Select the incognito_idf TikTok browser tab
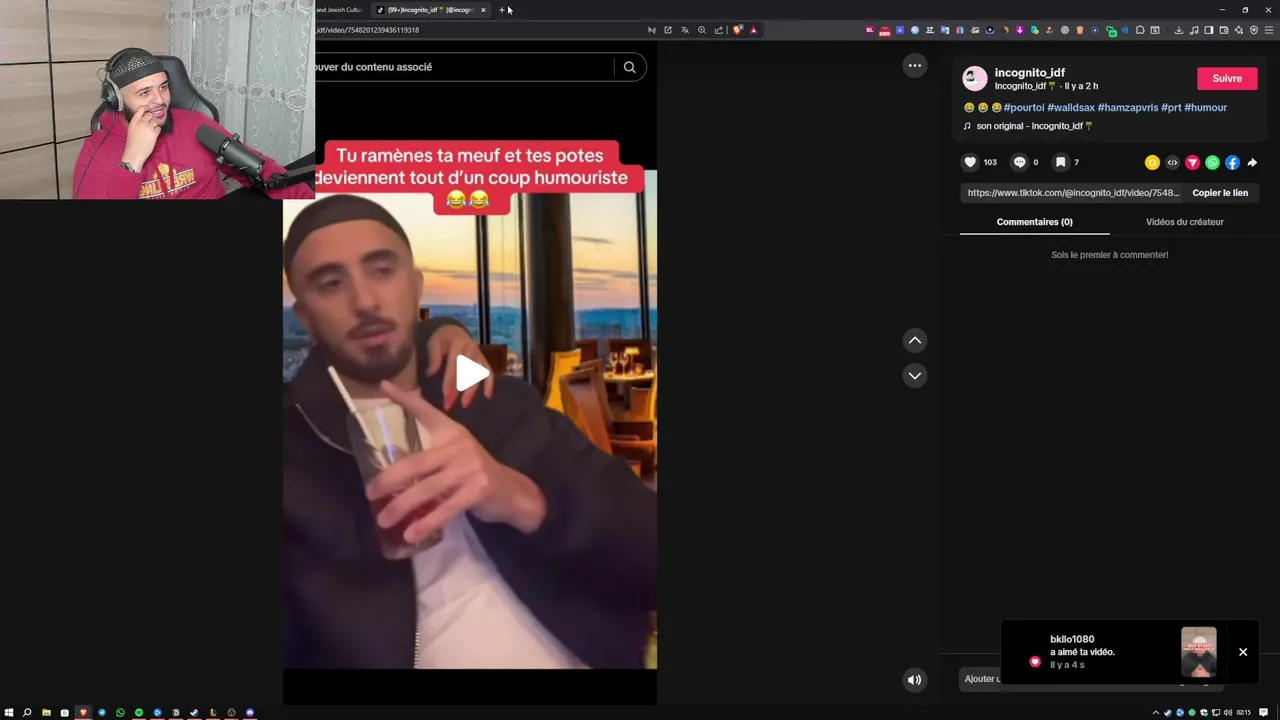1280x720 pixels. [425, 10]
